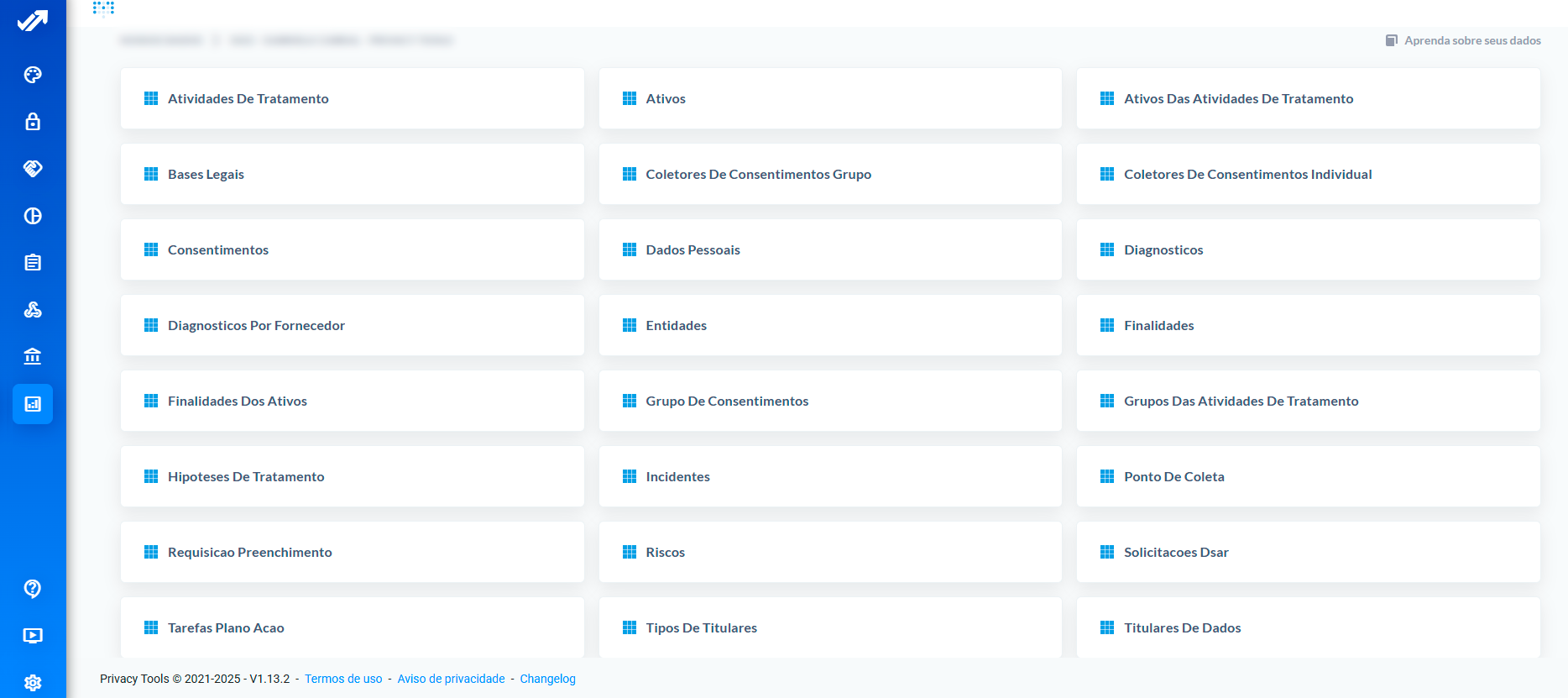Click the grid icon beside Riscos
Screen dimensions: 1568x698
pos(630,552)
